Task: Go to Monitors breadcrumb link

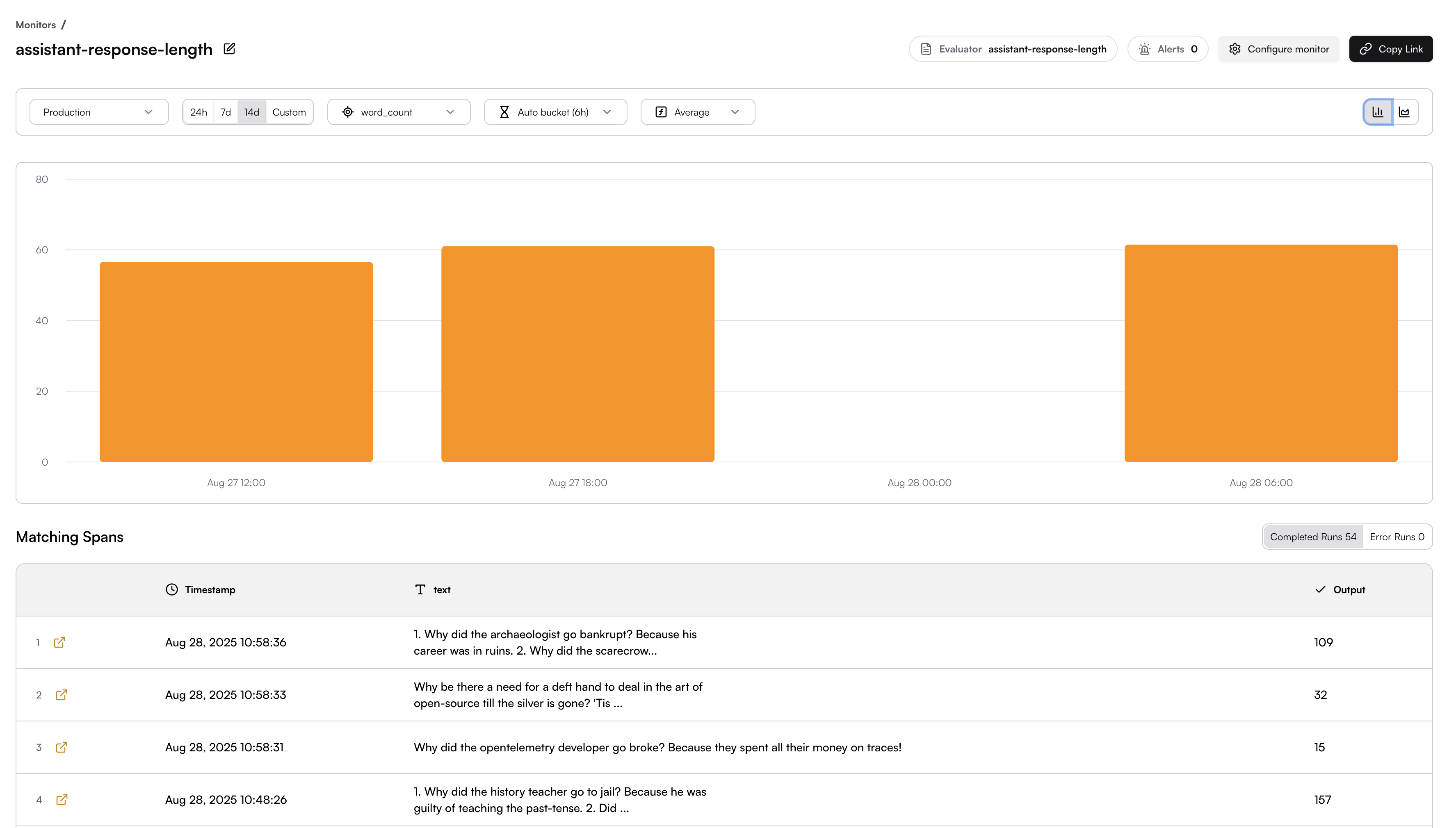Action: click(x=35, y=25)
